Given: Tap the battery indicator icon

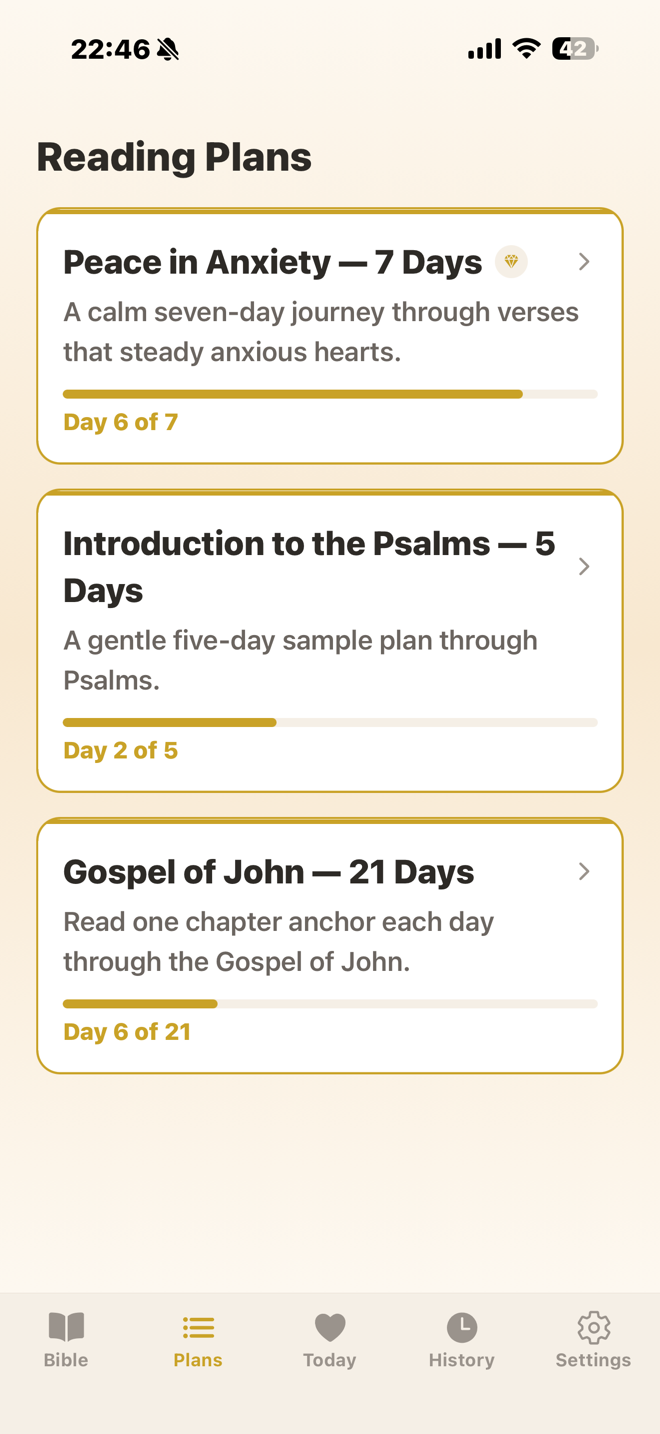Looking at the screenshot, I should click(575, 48).
